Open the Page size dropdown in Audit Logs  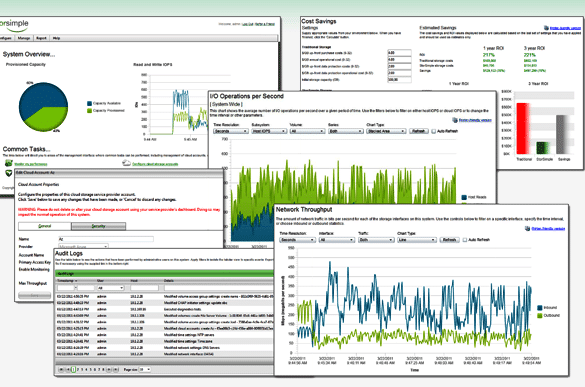coord(145,369)
